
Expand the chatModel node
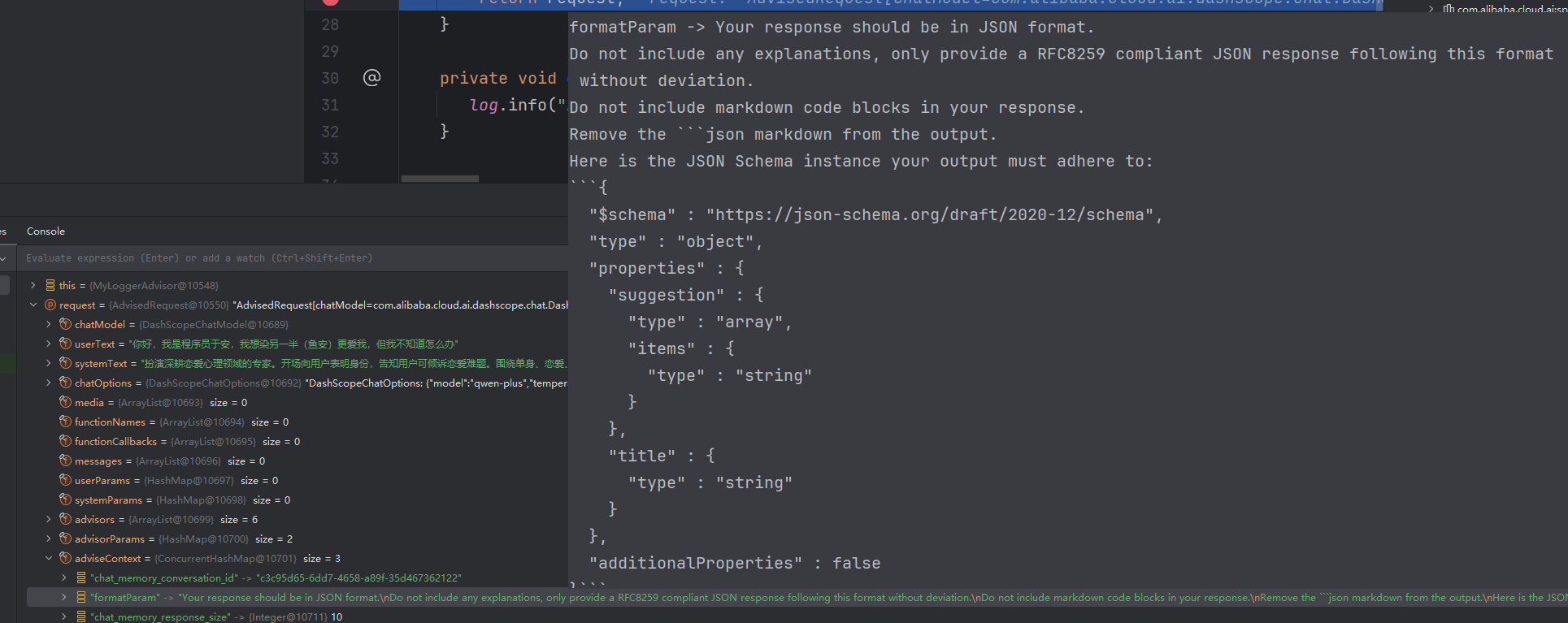click(x=48, y=324)
